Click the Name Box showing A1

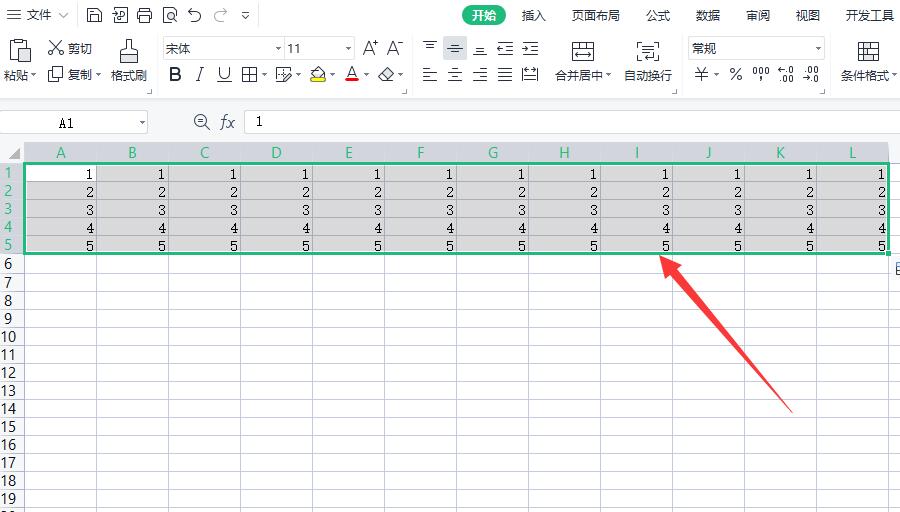point(67,123)
